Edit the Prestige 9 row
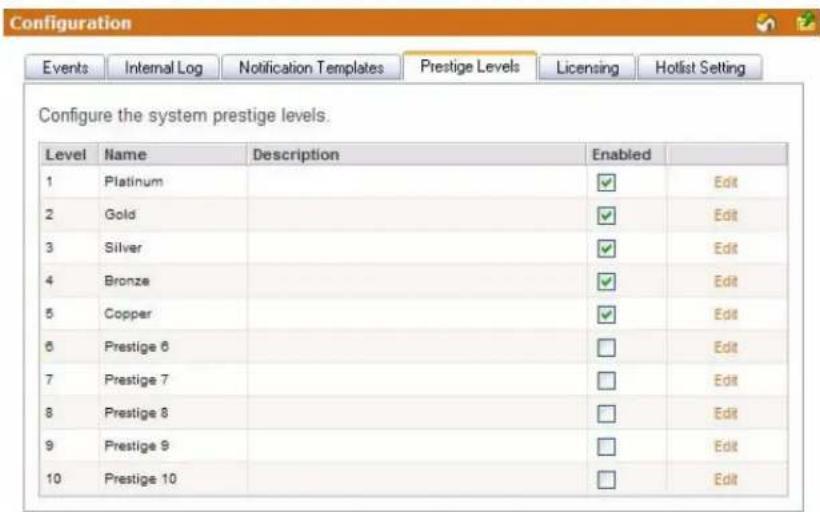Image resolution: width=820 pixels, height=512 pixels. pos(725,446)
